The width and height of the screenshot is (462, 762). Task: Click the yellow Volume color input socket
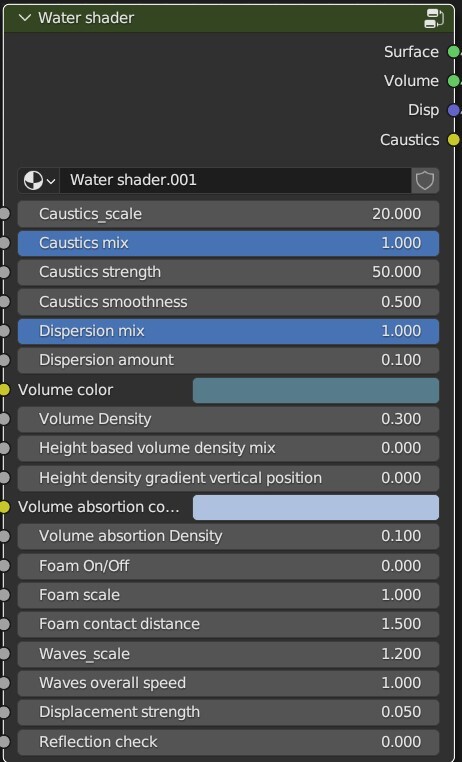[x=4, y=390]
